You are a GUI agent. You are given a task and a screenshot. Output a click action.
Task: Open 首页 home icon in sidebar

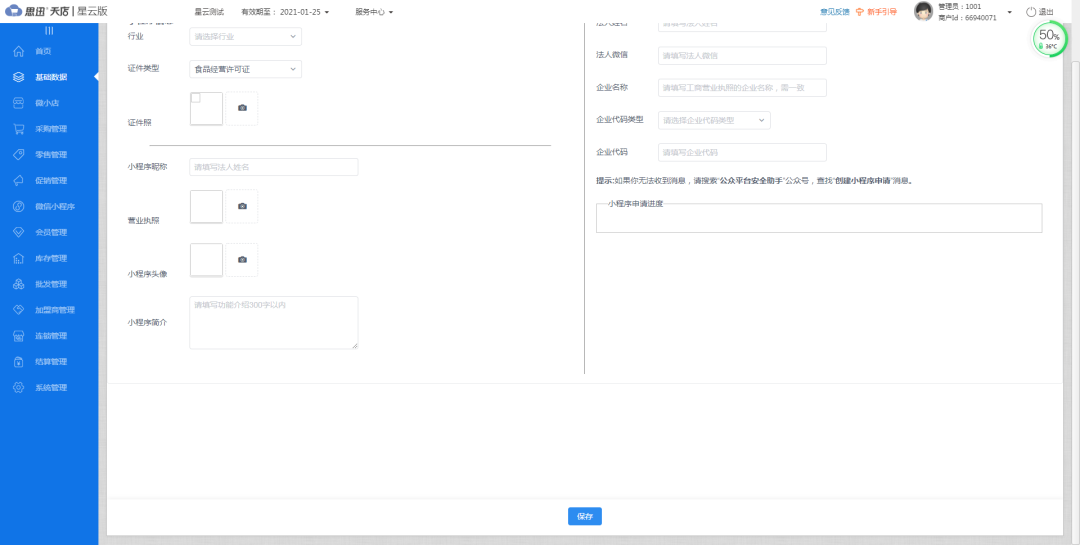tap(19, 51)
